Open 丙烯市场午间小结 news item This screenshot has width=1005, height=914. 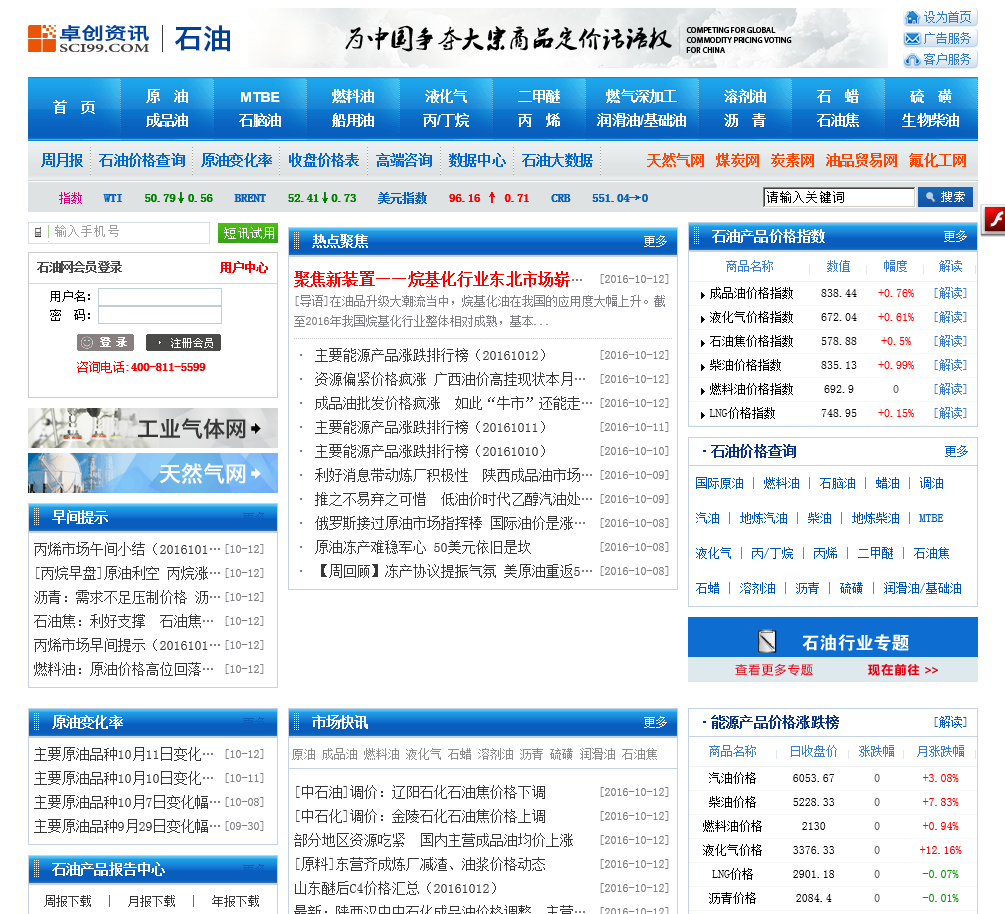pyautogui.click(x=127, y=549)
